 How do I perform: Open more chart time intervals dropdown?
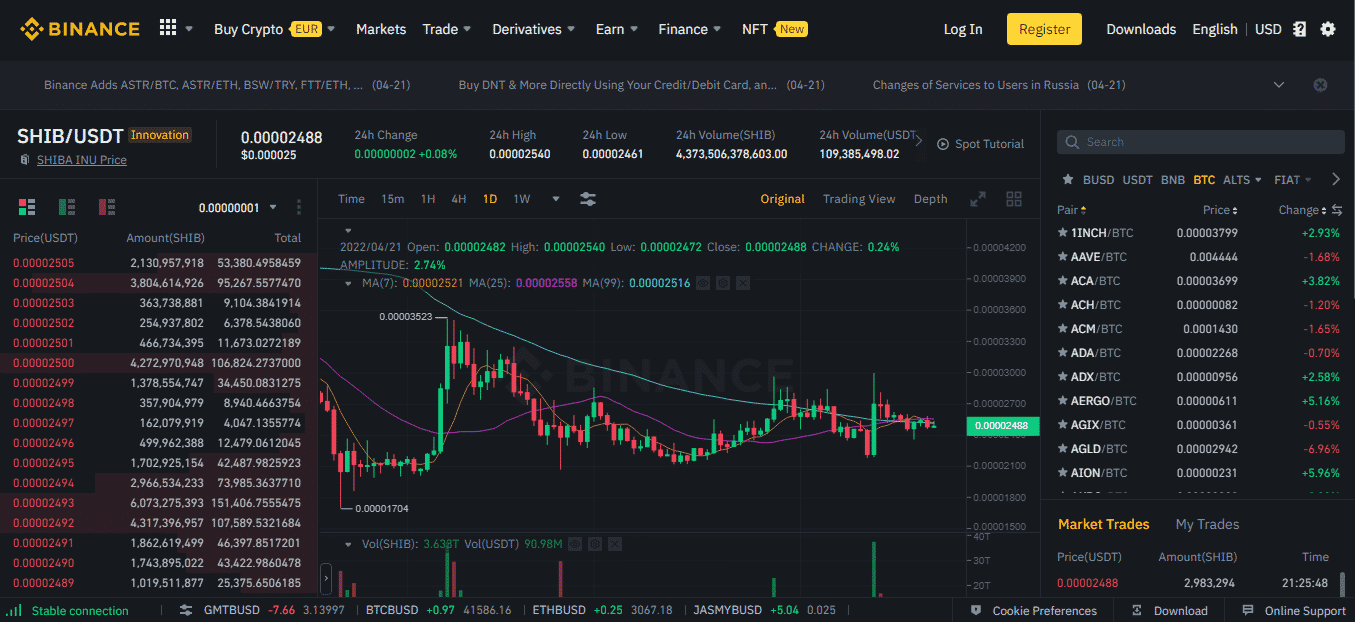pyautogui.click(x=556, y=199)
